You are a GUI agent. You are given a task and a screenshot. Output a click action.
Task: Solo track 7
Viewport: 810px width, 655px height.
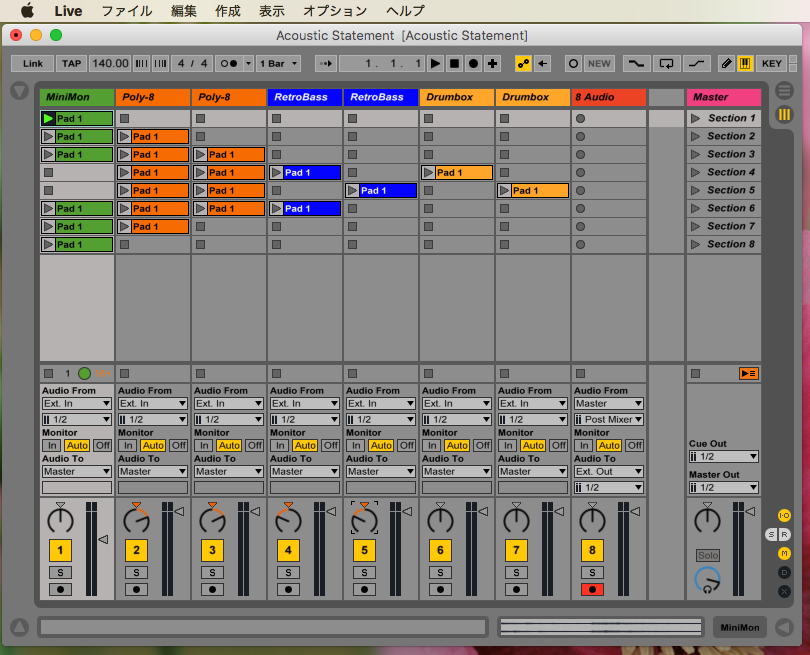(516, 572)
